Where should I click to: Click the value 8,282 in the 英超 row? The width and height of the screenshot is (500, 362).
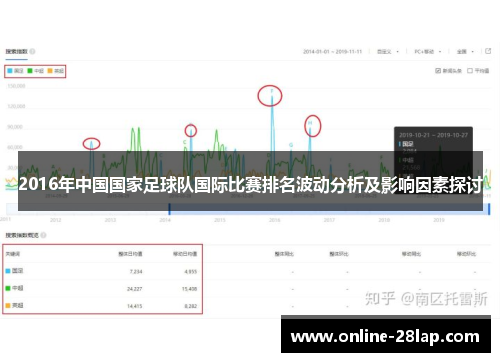click(x=191, y=306)
